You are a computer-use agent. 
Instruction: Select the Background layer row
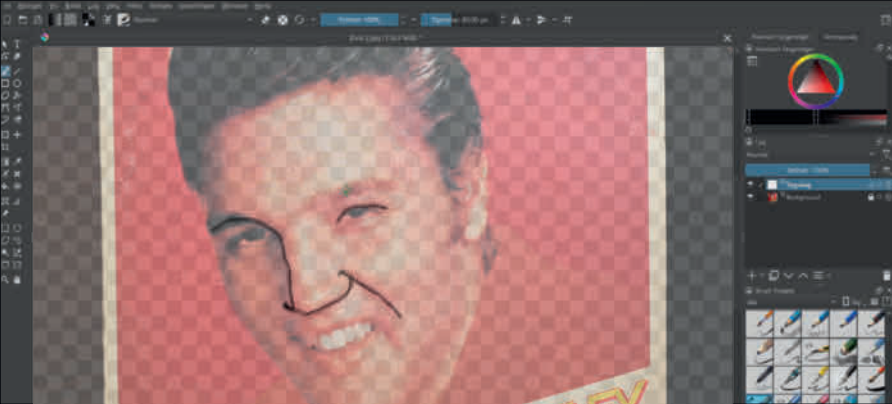(x=818, y=197)
